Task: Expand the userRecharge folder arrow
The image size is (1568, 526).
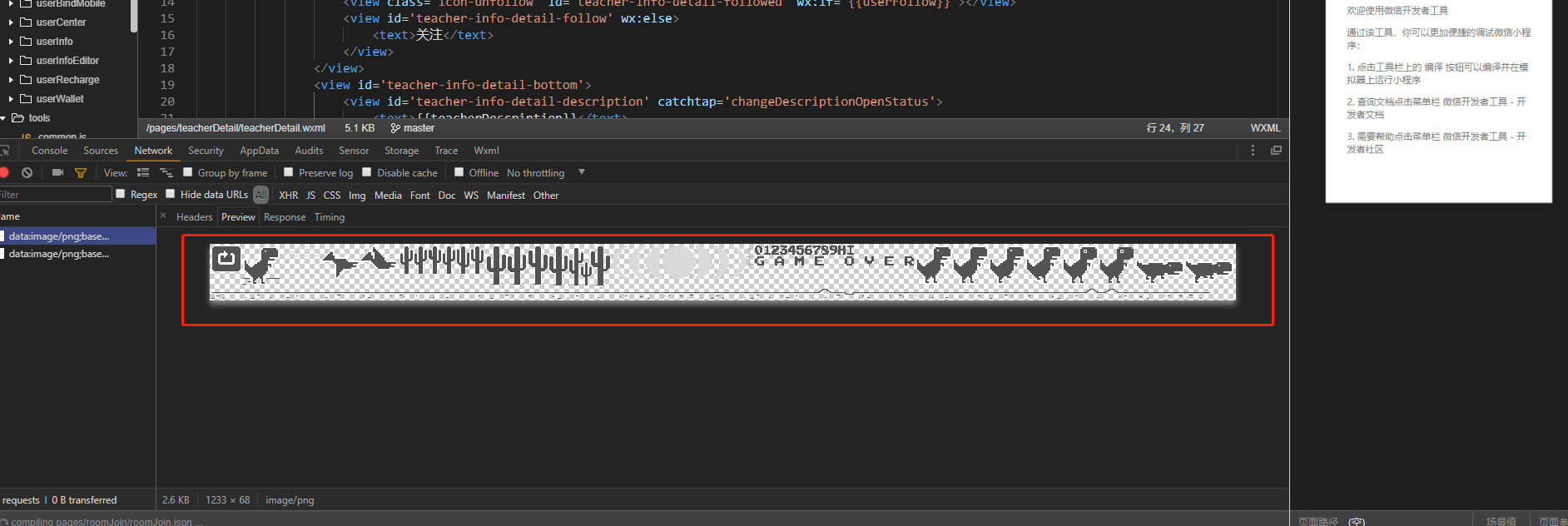Action: [x=11, y=80]
